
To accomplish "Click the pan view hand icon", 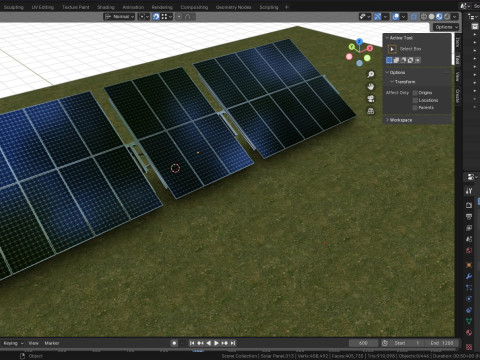I will coord(371,87).
